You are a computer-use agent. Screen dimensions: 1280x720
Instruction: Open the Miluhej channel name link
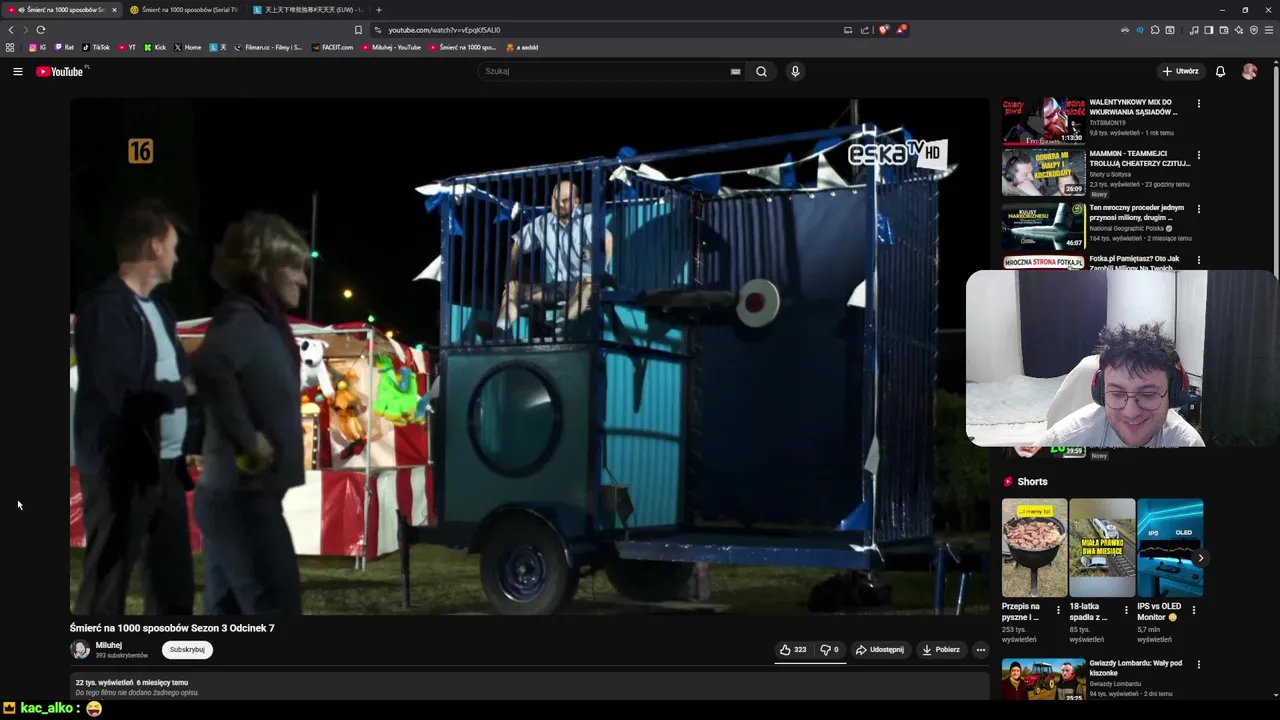click(x=109, y=645)
